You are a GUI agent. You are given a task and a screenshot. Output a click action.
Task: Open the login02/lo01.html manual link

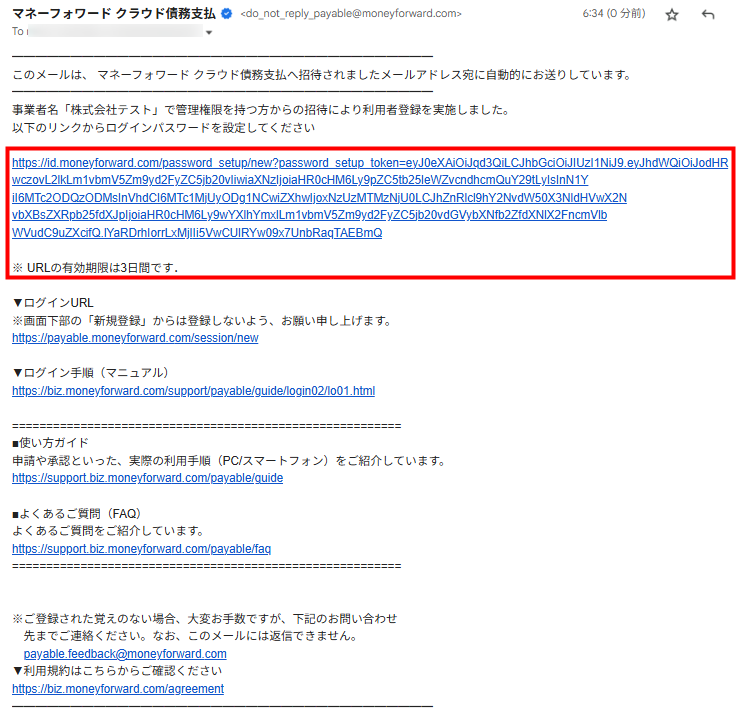[x=193, y=391]
